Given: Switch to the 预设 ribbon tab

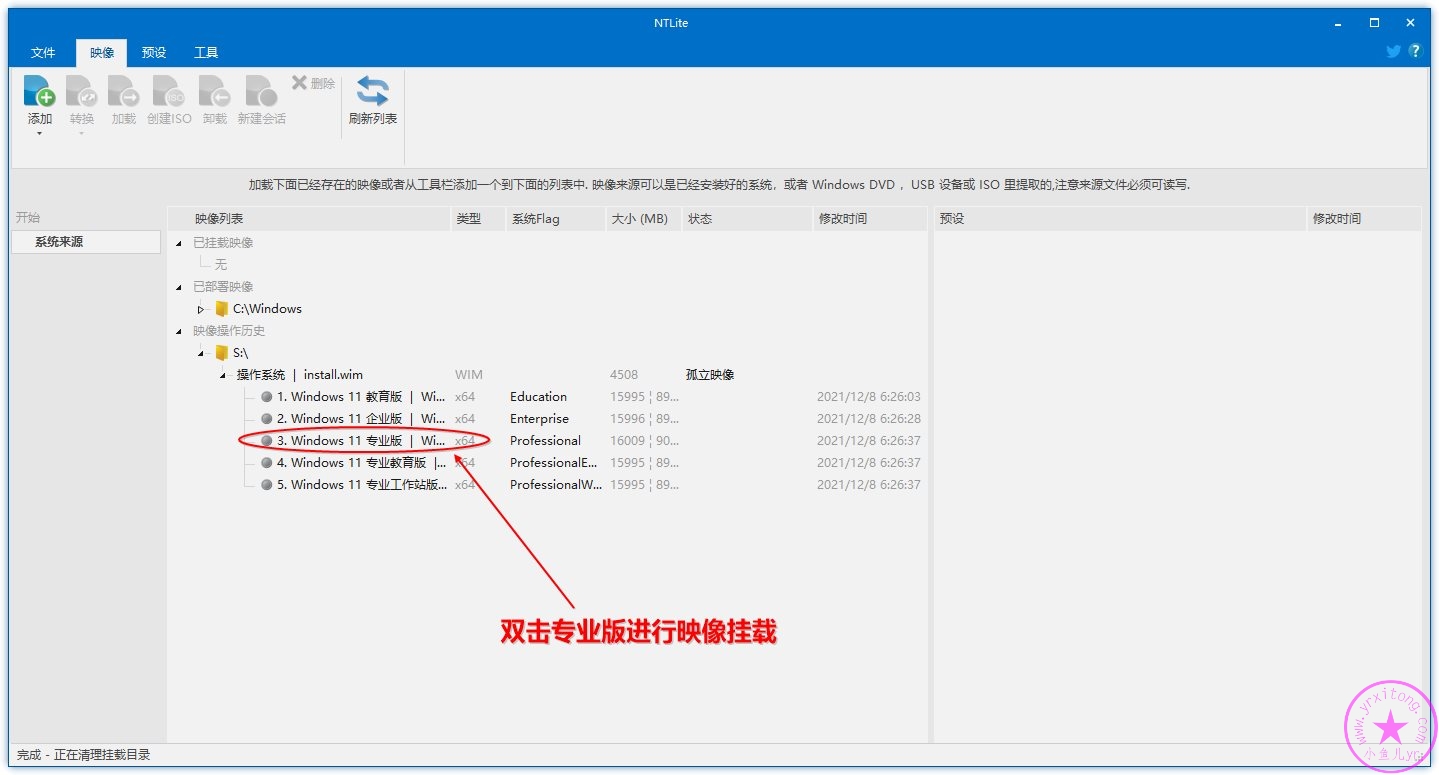Looking at the screenshot, I should coord(154,53).
